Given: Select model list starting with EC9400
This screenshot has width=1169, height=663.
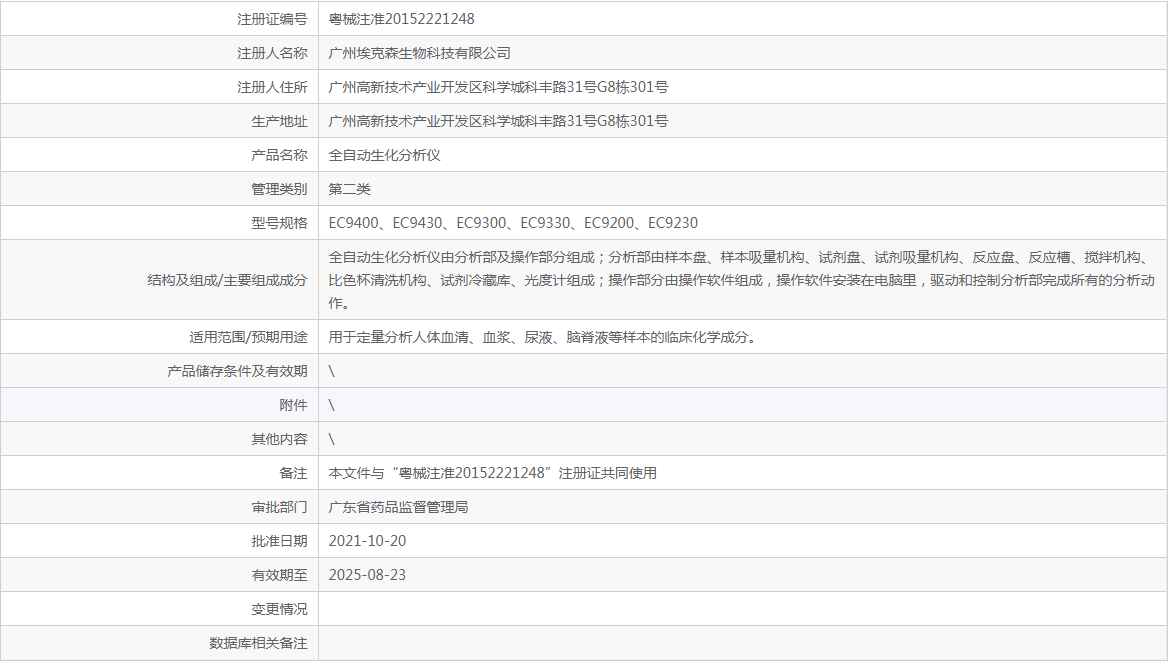Looking at the screenshot, I should [x=513, y=223].
